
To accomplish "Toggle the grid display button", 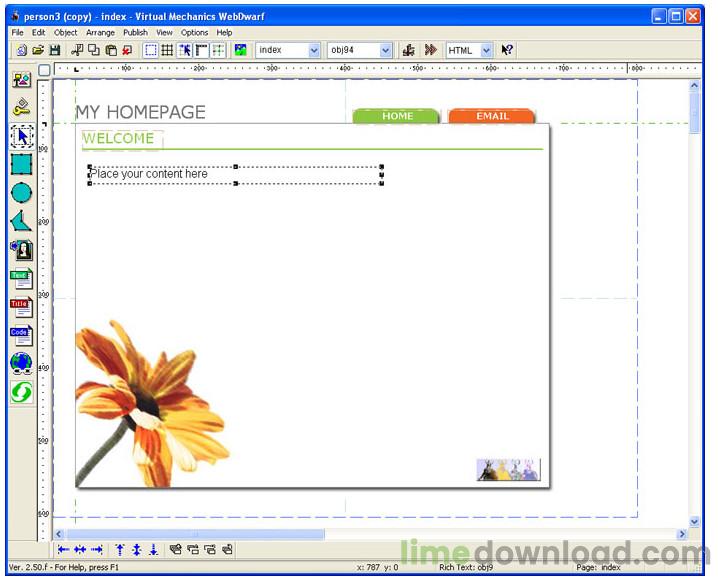I will [x=167, y=50].
